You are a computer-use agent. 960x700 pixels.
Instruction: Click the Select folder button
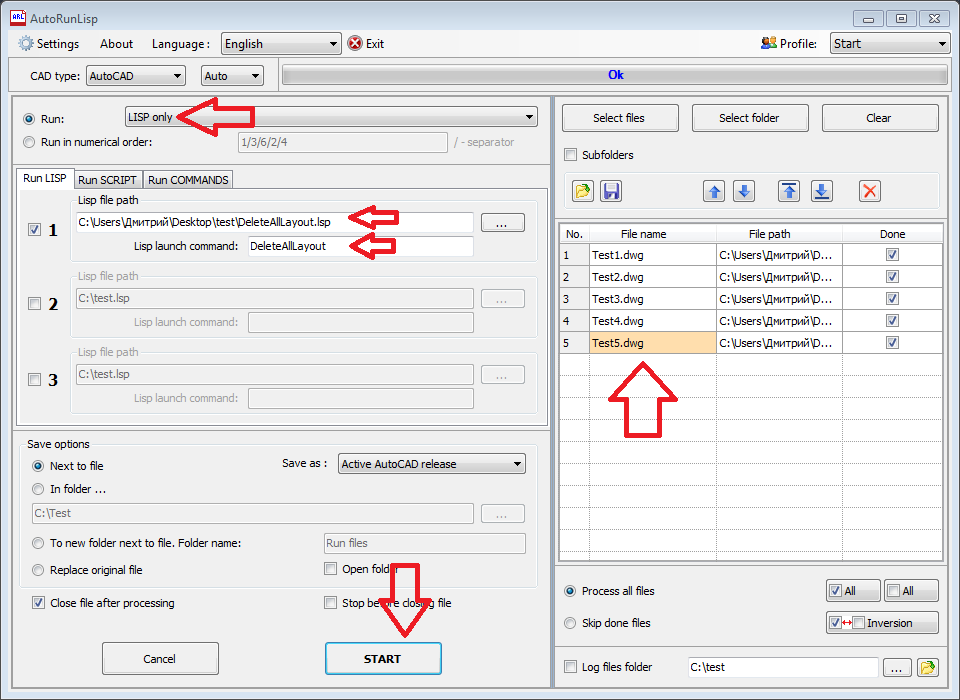(x=750, y=118)
